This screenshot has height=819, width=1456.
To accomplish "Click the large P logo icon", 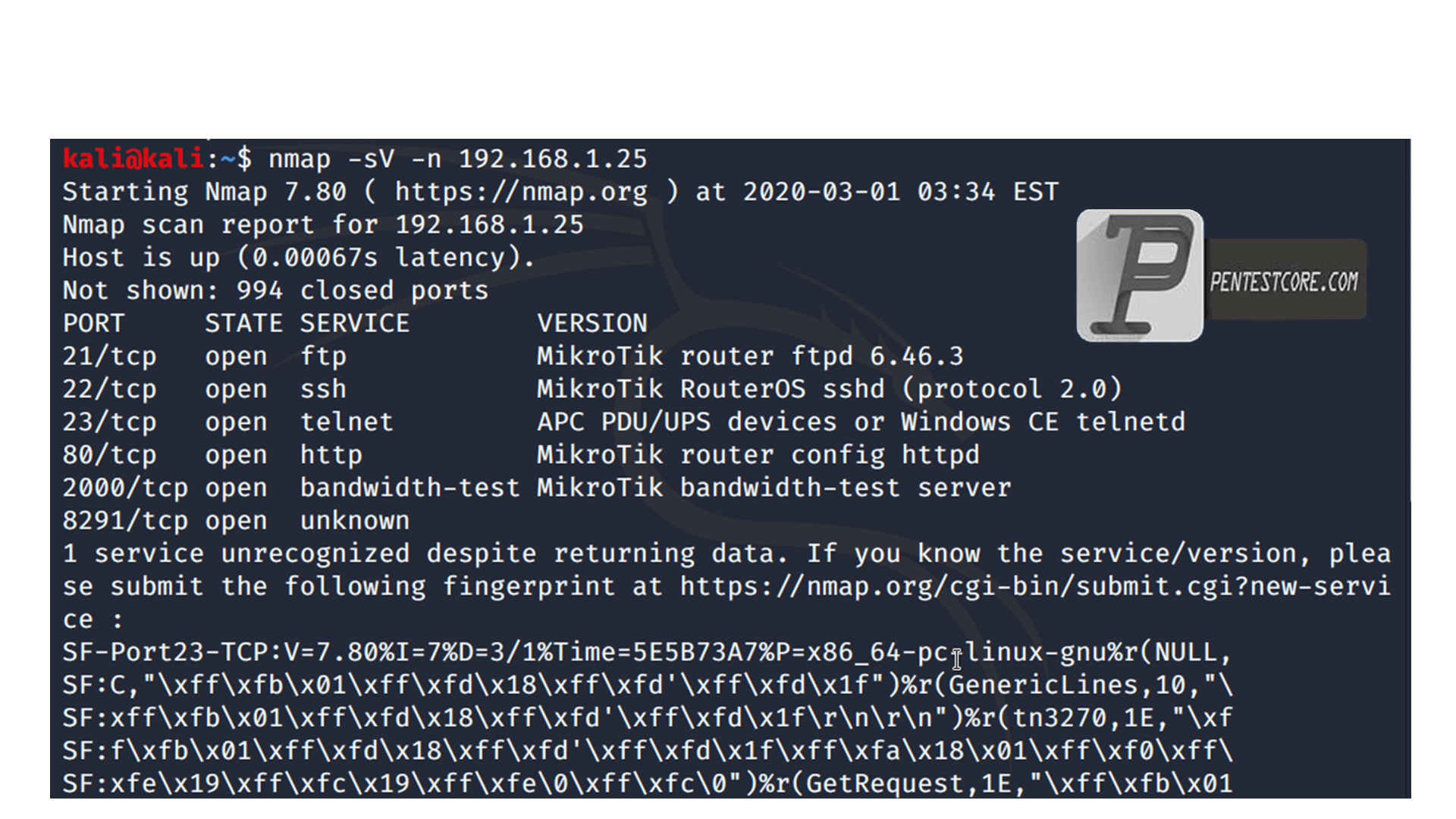I will 1140,275.
